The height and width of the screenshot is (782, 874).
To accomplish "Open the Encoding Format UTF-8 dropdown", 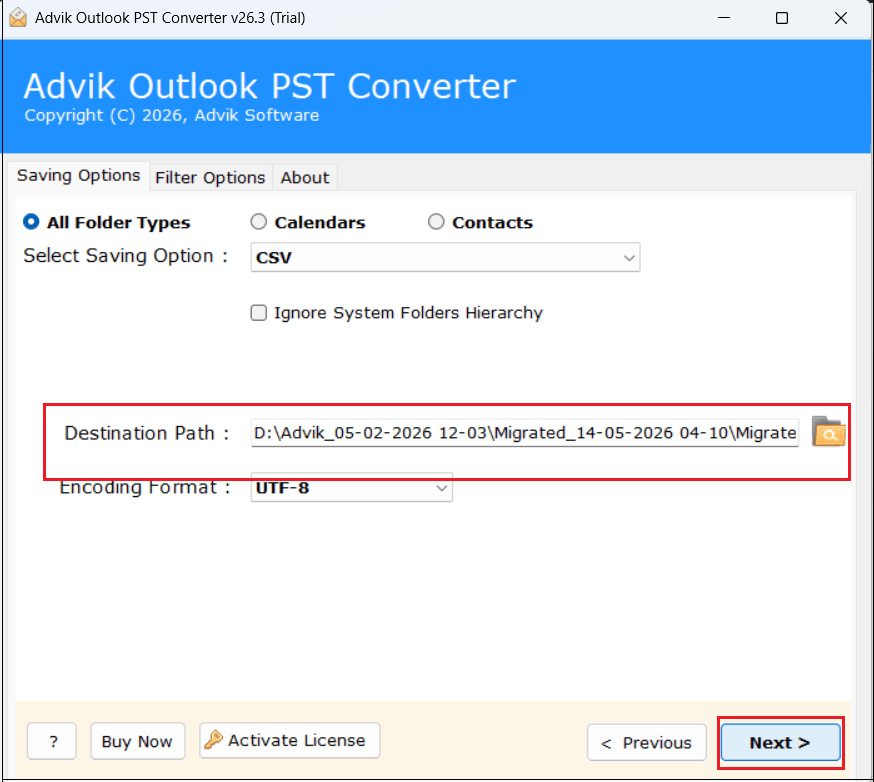I will (352, 488).
